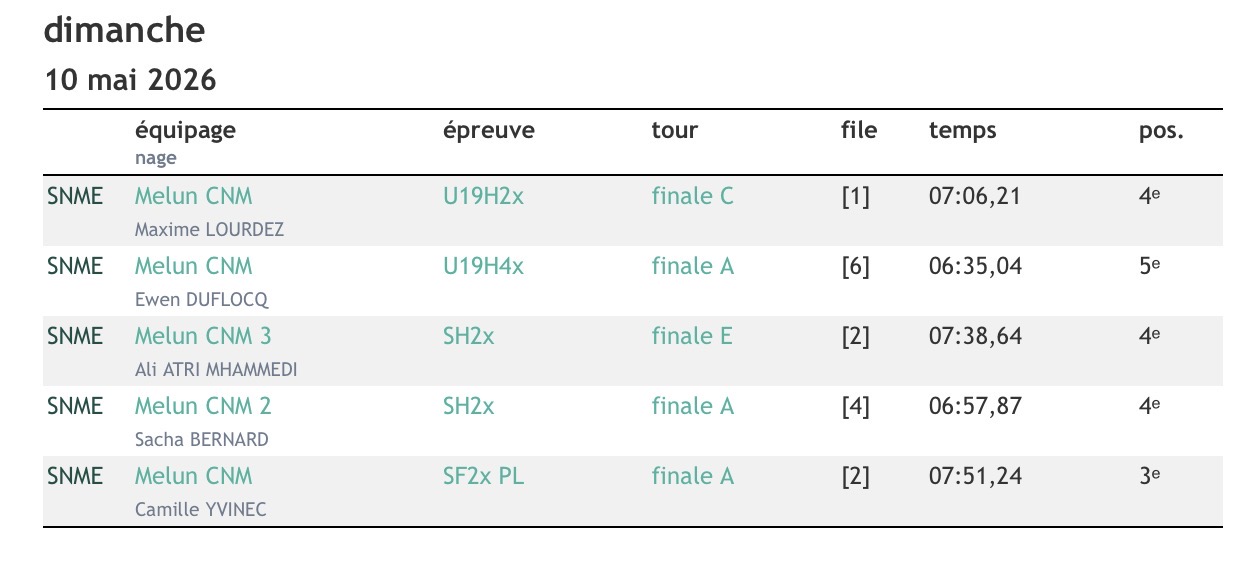Open the U19H2x event link
This screenshot has height=571, width=1260.
(x=483, y=196)
